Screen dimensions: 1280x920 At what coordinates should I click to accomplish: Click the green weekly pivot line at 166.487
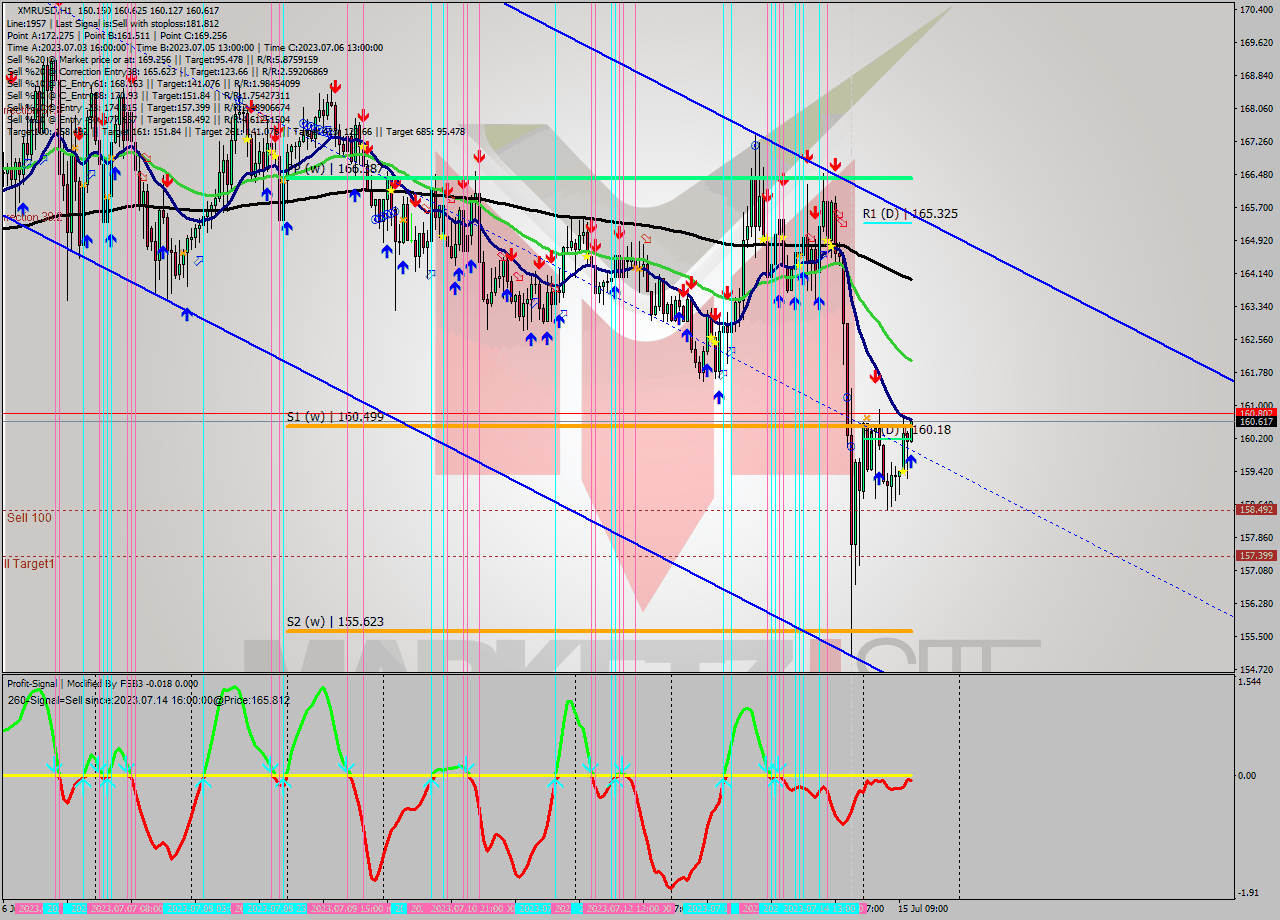coord(598,177)
